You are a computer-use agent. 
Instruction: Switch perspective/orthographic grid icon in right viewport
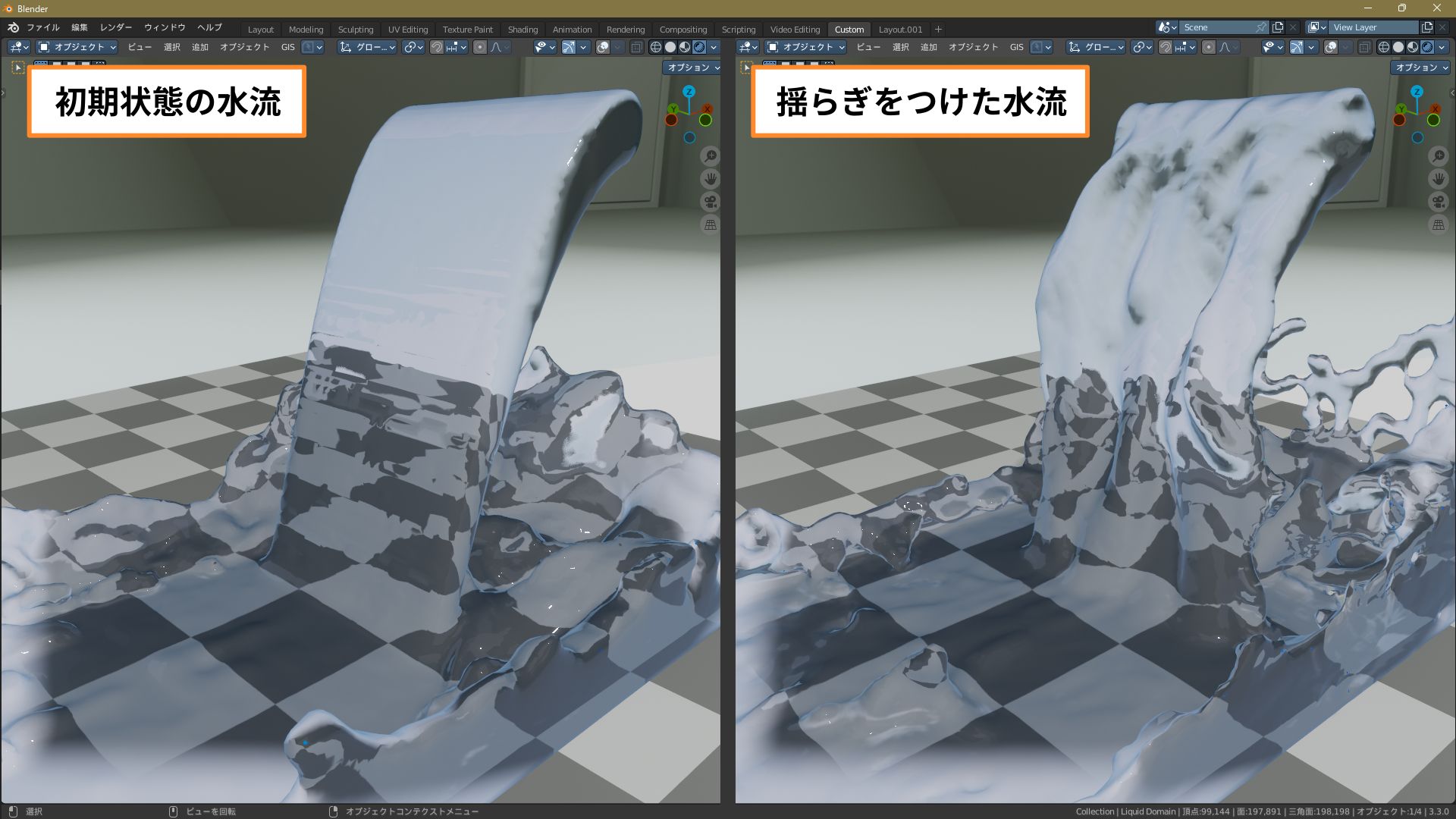(1438, 224)
